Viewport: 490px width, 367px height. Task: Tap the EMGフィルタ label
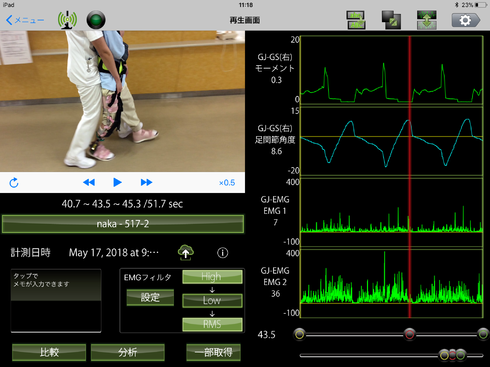[x=147, y=277]
